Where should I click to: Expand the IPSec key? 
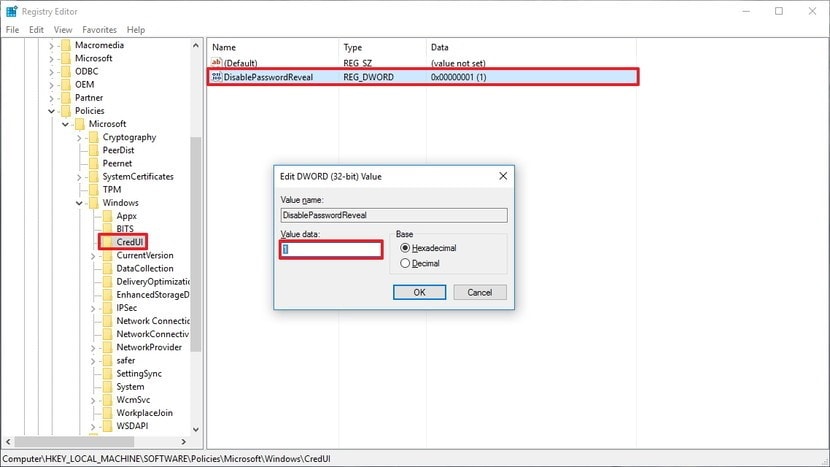[93, 308]
